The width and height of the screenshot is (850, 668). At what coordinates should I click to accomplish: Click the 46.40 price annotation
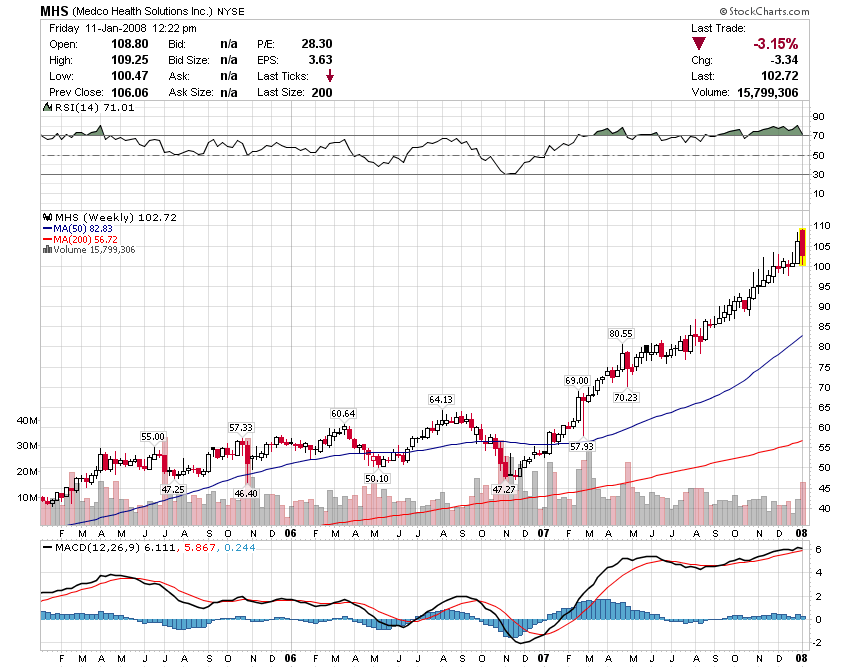click(x=246, y=493)
